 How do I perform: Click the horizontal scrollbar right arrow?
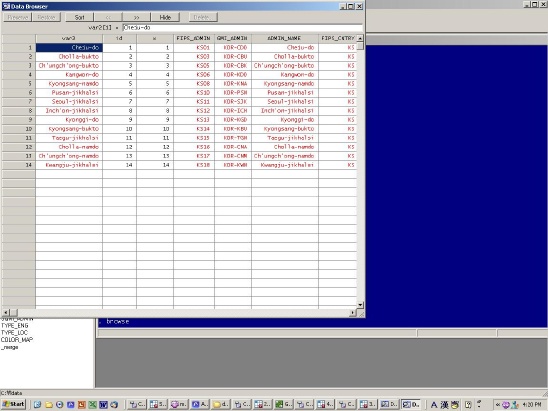(x=353, y=312)
